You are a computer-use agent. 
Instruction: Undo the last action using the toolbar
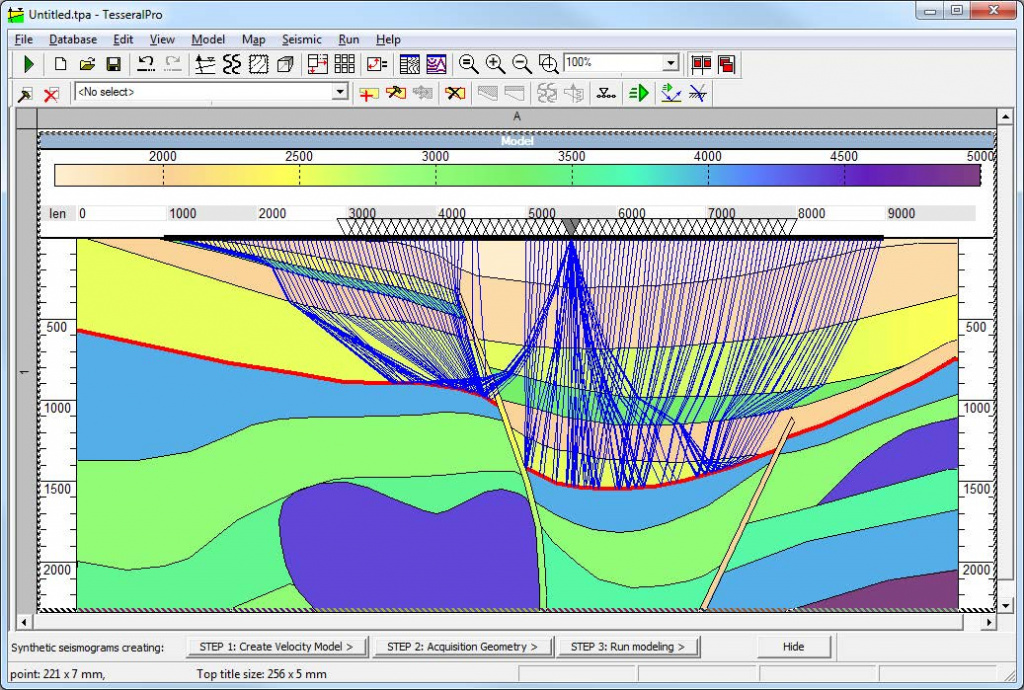(146, 64)
